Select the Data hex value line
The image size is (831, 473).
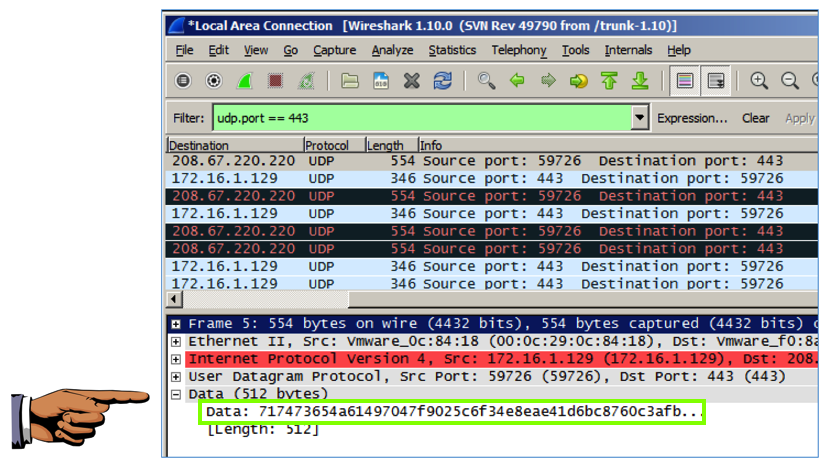tap(452, 411)
